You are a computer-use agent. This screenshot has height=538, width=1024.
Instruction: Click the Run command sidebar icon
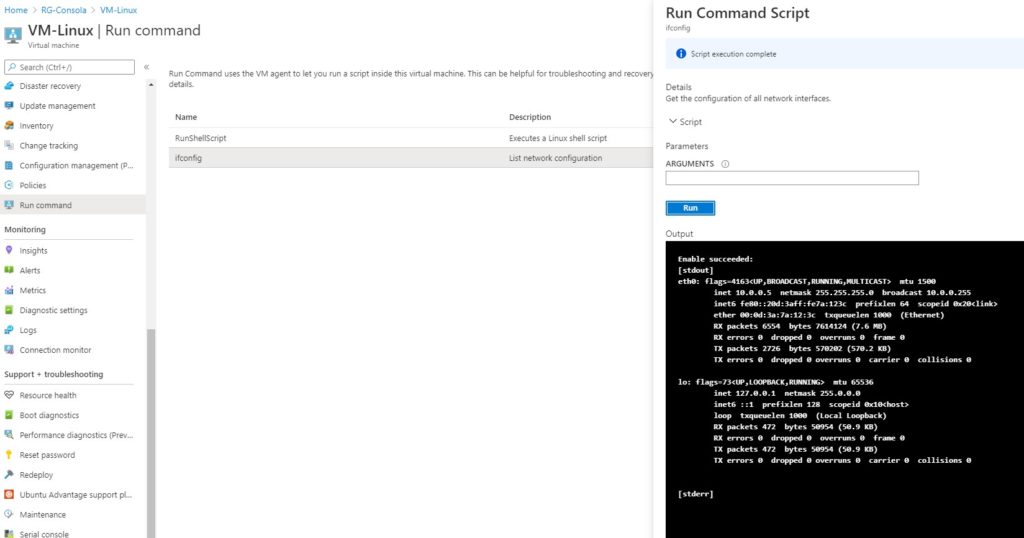[9, 204]
